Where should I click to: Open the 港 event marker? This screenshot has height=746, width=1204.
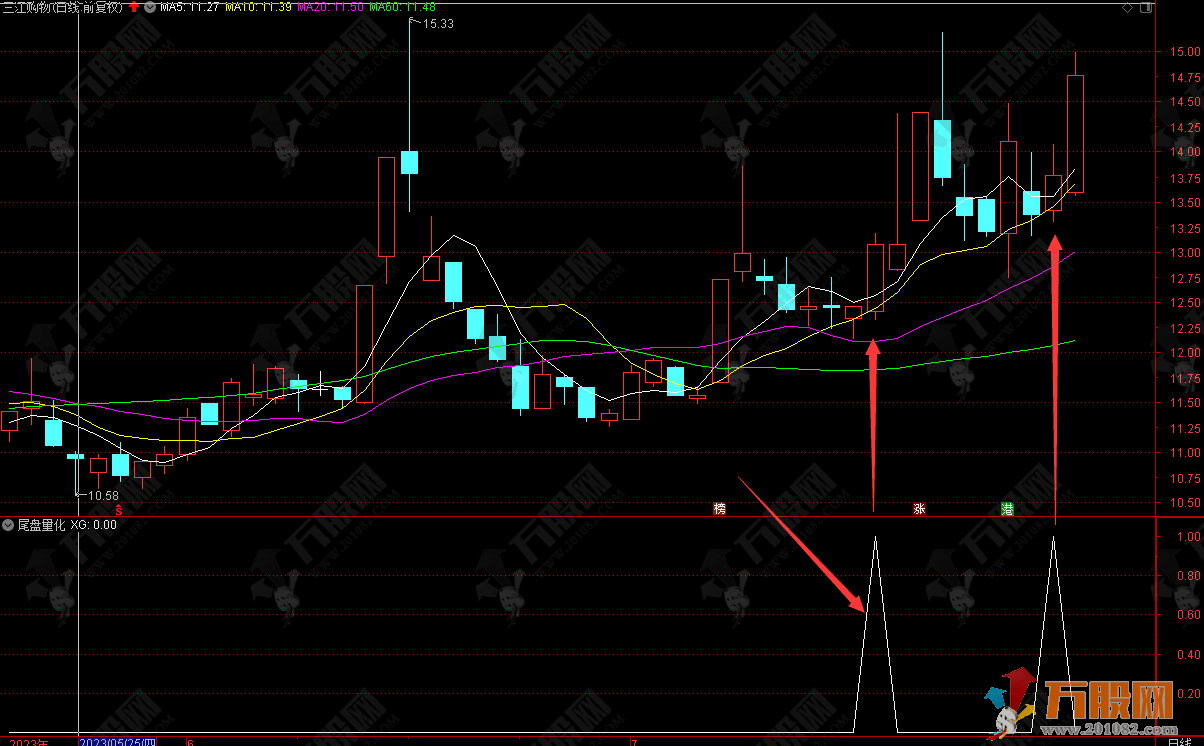[x=1008, y=509]
